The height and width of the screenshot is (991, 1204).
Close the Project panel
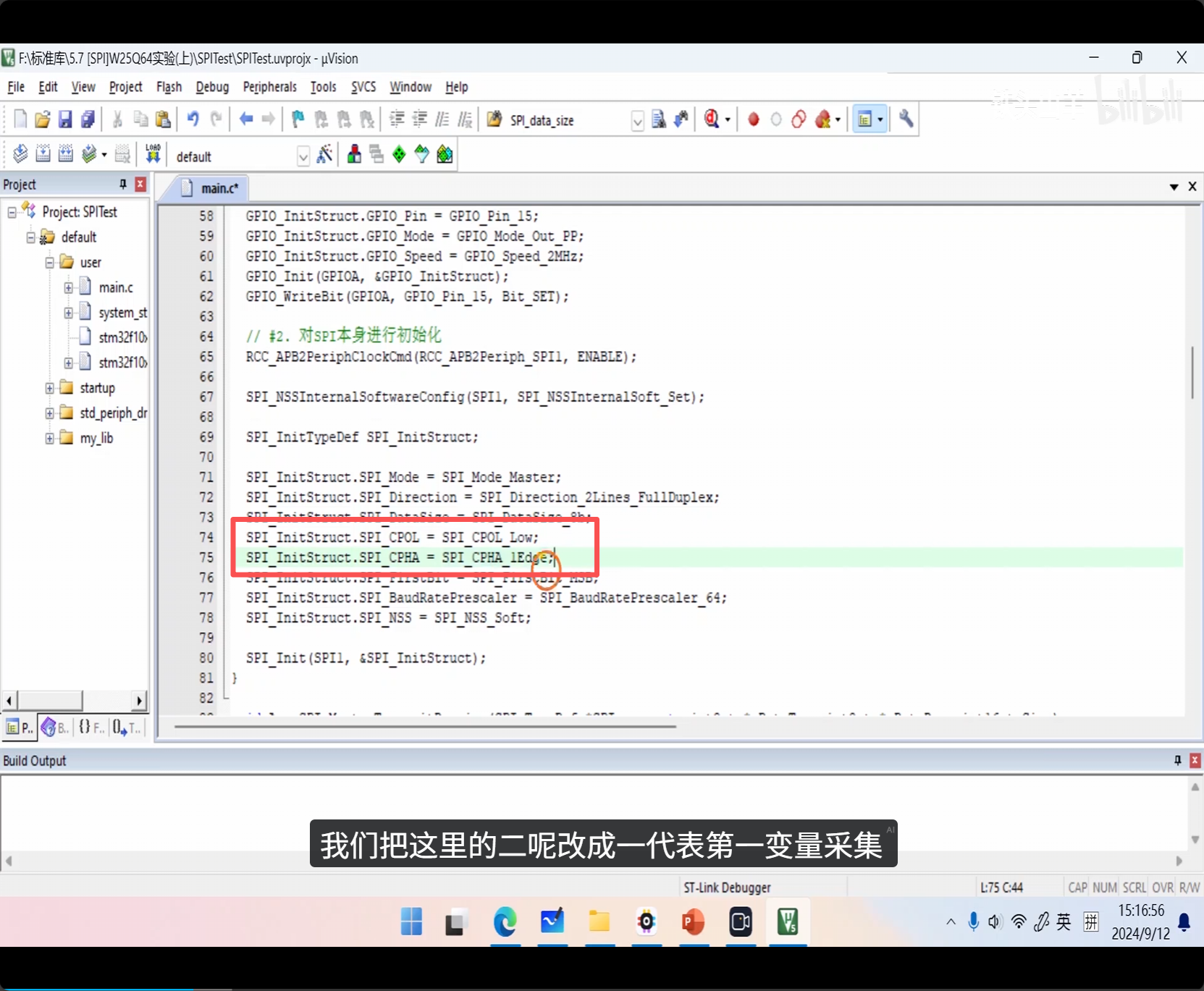click(140, 184)
